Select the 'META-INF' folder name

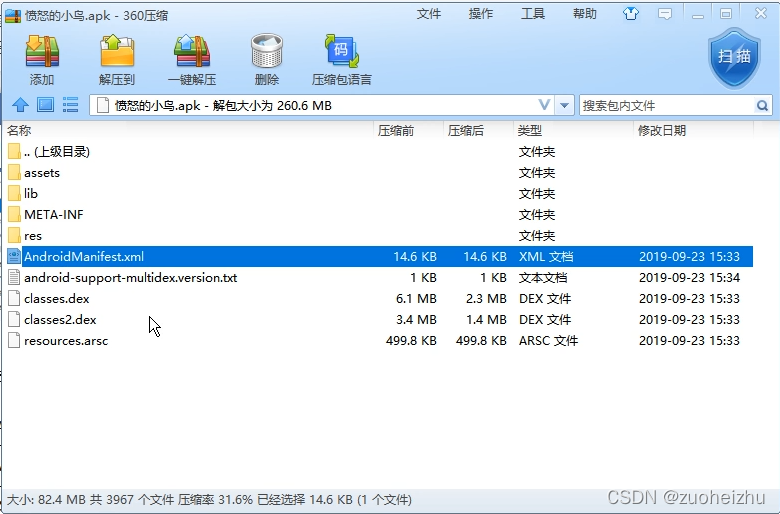[x=54, y=214]
